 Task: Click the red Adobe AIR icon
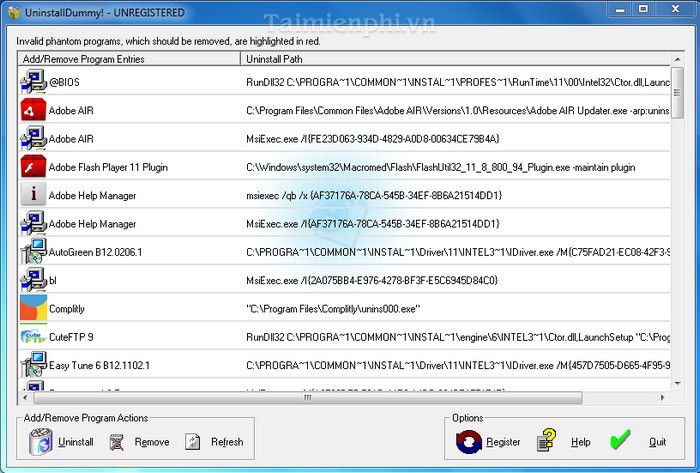(x=33, y=110)
